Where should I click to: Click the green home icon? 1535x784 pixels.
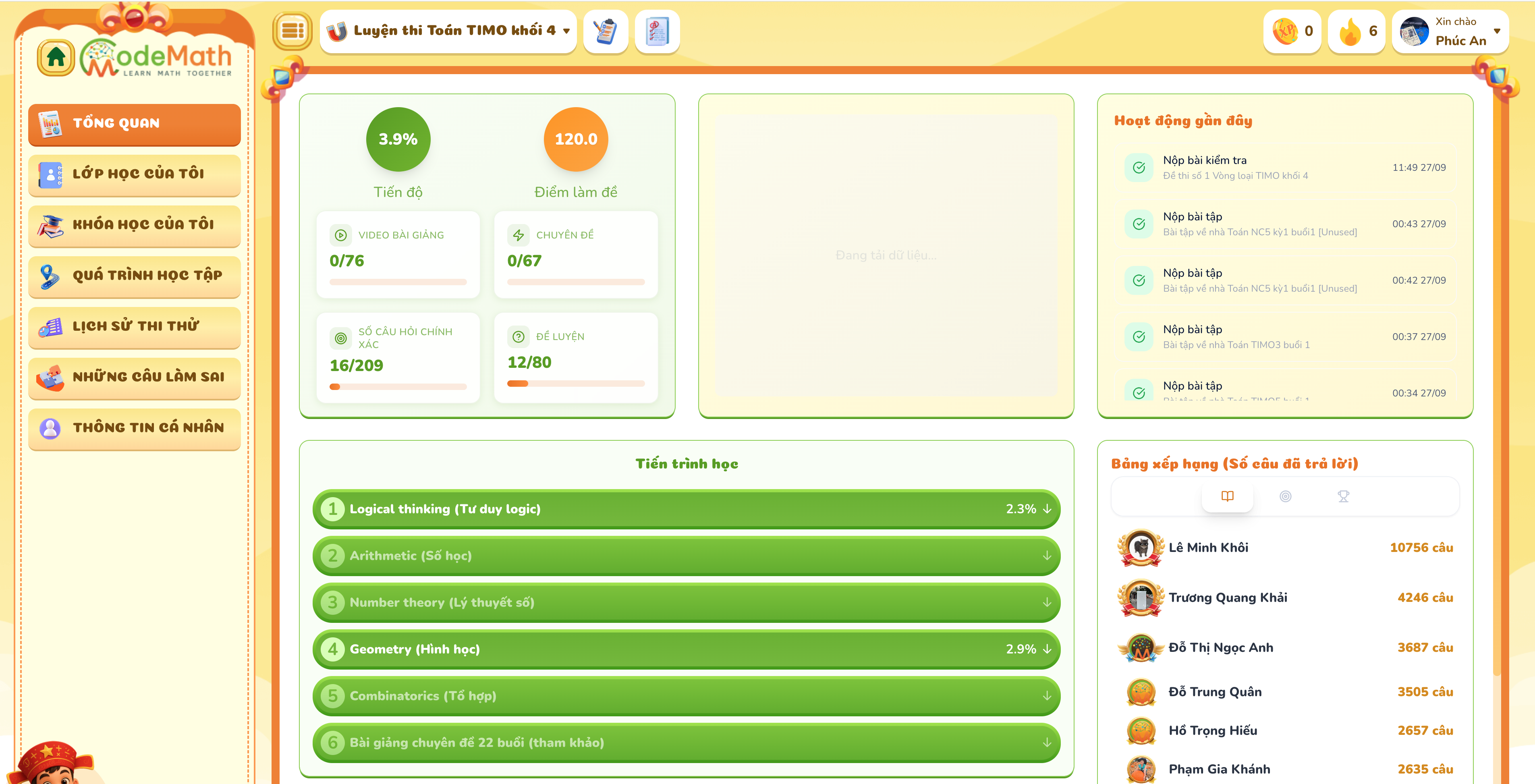pyautogui.click(x=56, y=58)
